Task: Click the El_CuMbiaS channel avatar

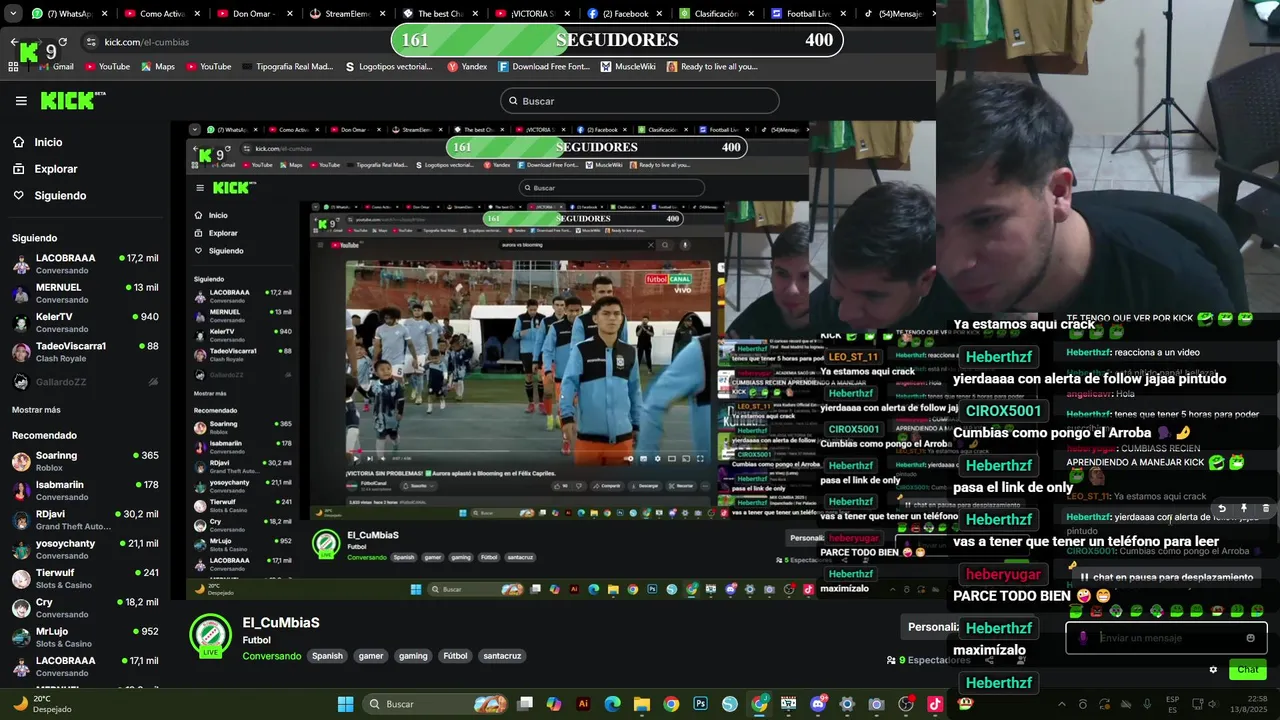Action: (210, 635)
